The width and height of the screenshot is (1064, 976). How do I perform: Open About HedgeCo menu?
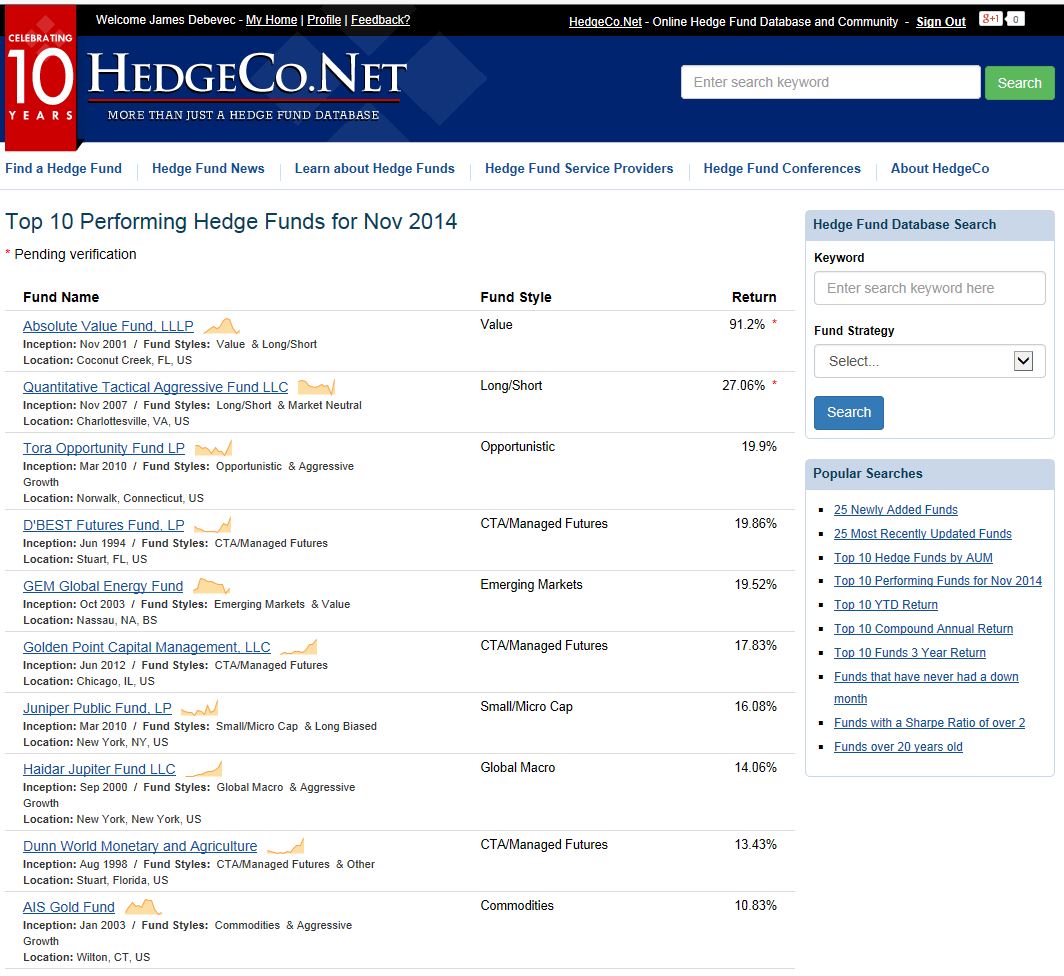pyautogui.click(x=940, y=168)
